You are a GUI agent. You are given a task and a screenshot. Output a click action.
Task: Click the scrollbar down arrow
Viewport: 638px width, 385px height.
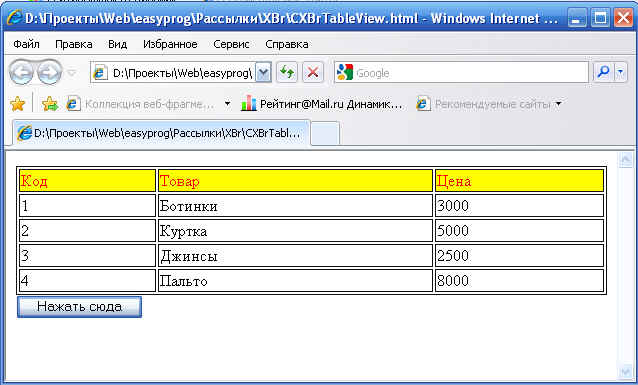(x=625, y=371)
